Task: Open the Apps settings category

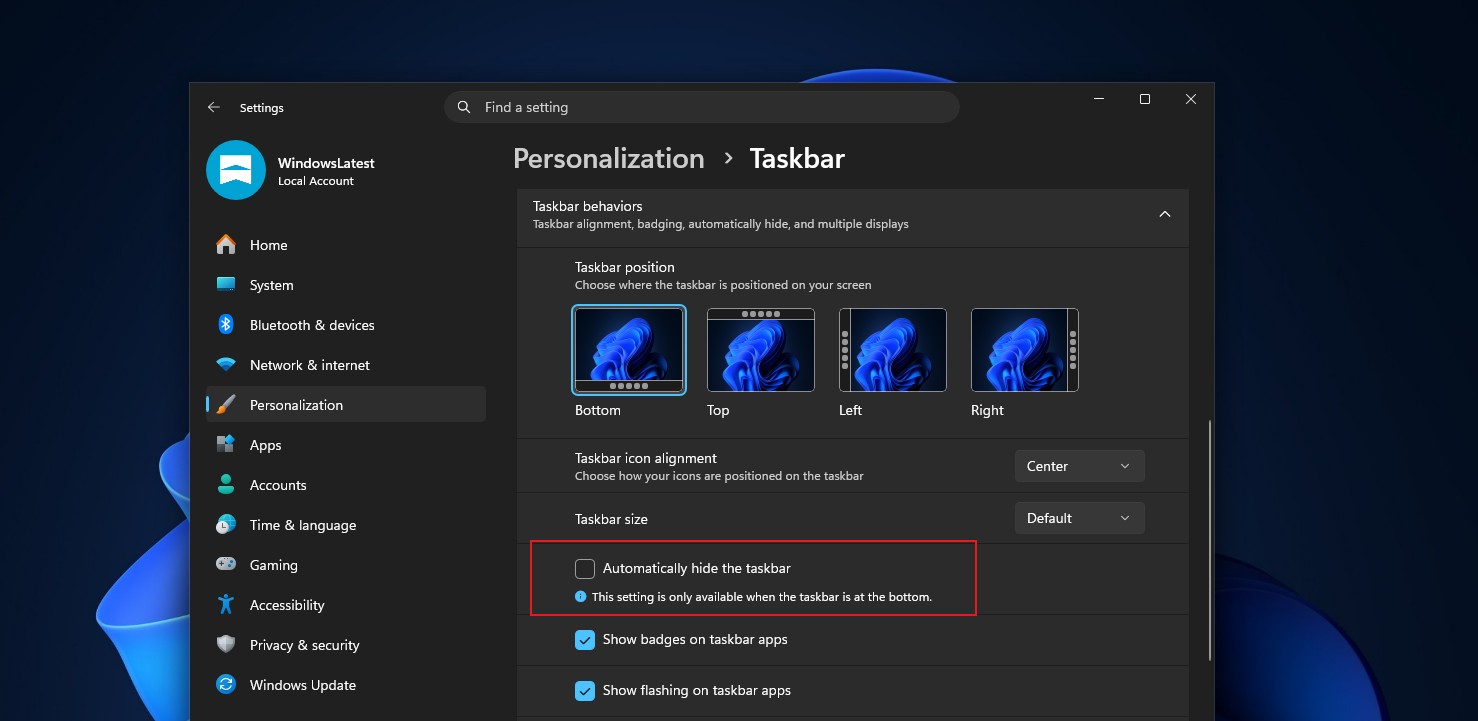Action: (346, 445)
